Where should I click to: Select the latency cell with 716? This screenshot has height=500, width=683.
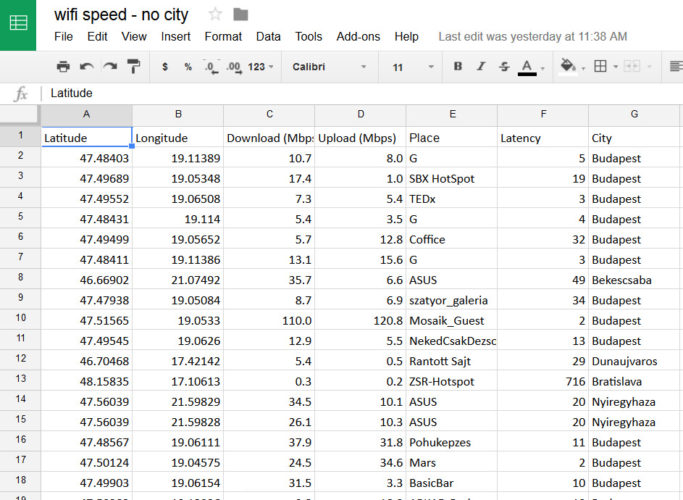(543, 381)
